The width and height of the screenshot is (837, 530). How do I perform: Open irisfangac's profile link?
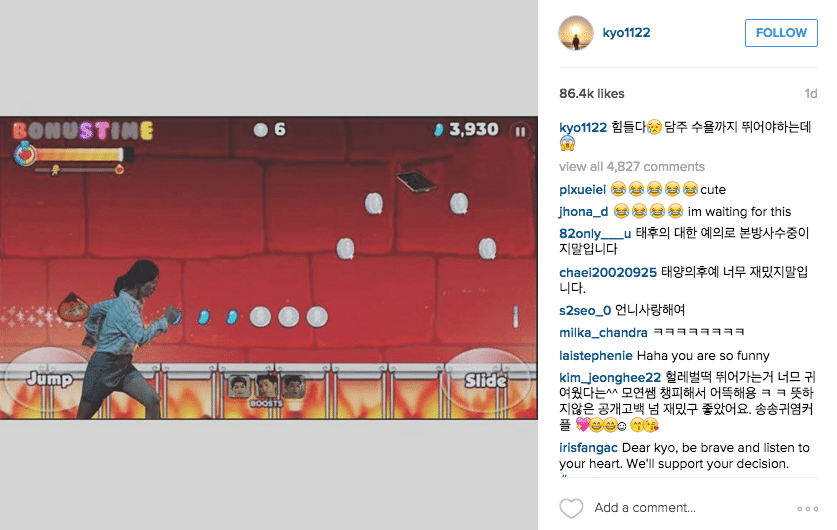[x=588, y=448]
